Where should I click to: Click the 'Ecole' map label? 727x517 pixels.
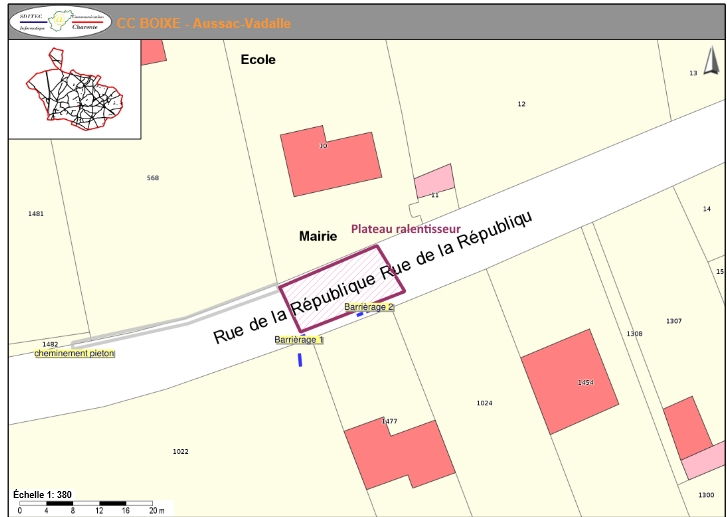pos(258,60)
